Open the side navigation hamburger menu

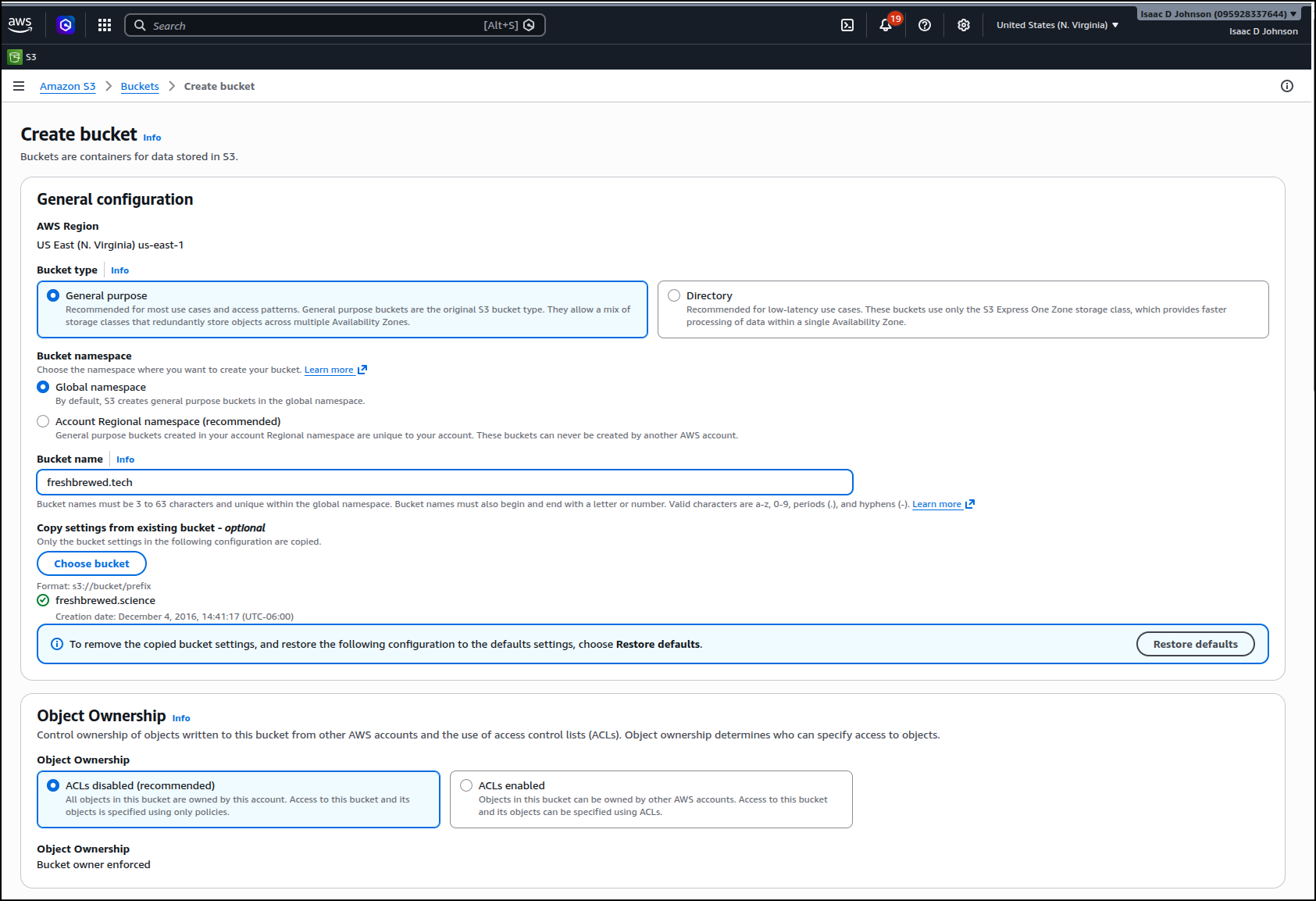19,86
